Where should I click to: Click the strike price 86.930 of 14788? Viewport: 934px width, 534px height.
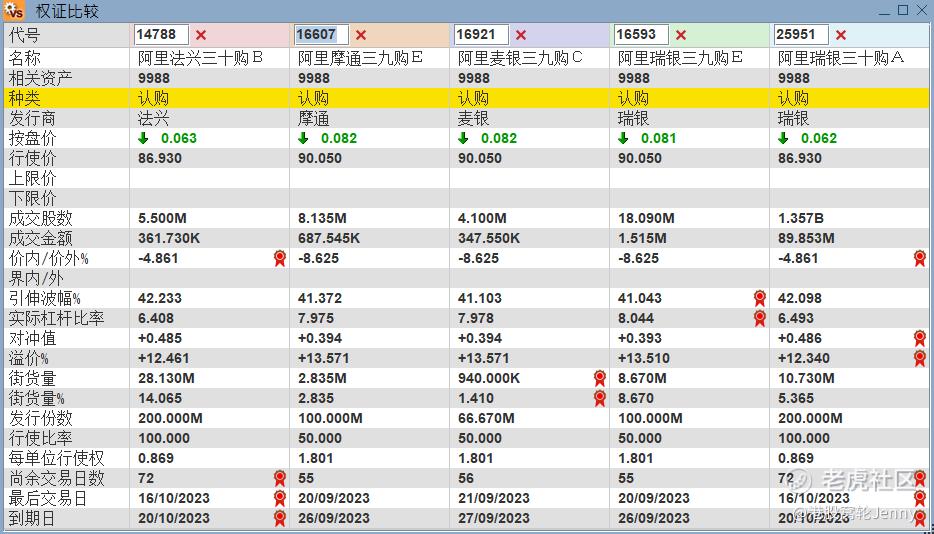click(160, 159)
